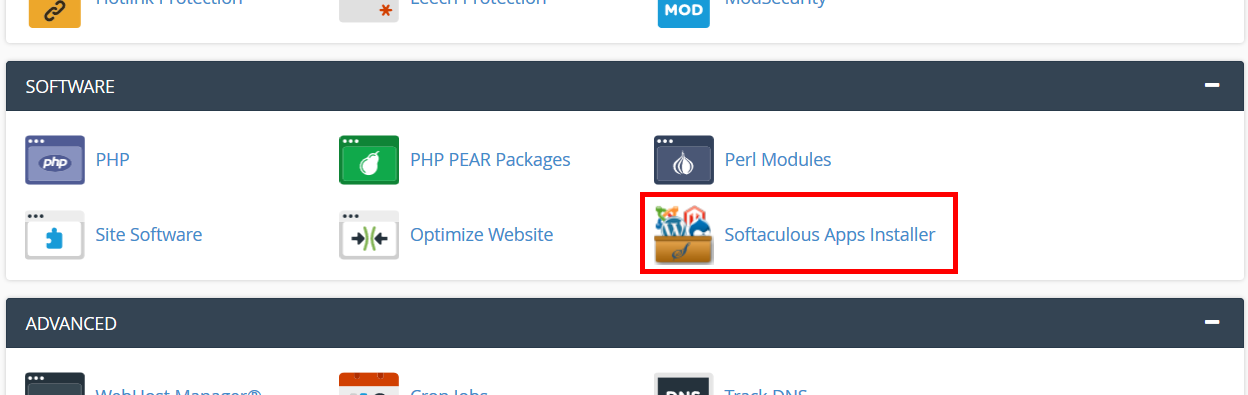Click the orange Hotlink Protection chain icon

55,12
